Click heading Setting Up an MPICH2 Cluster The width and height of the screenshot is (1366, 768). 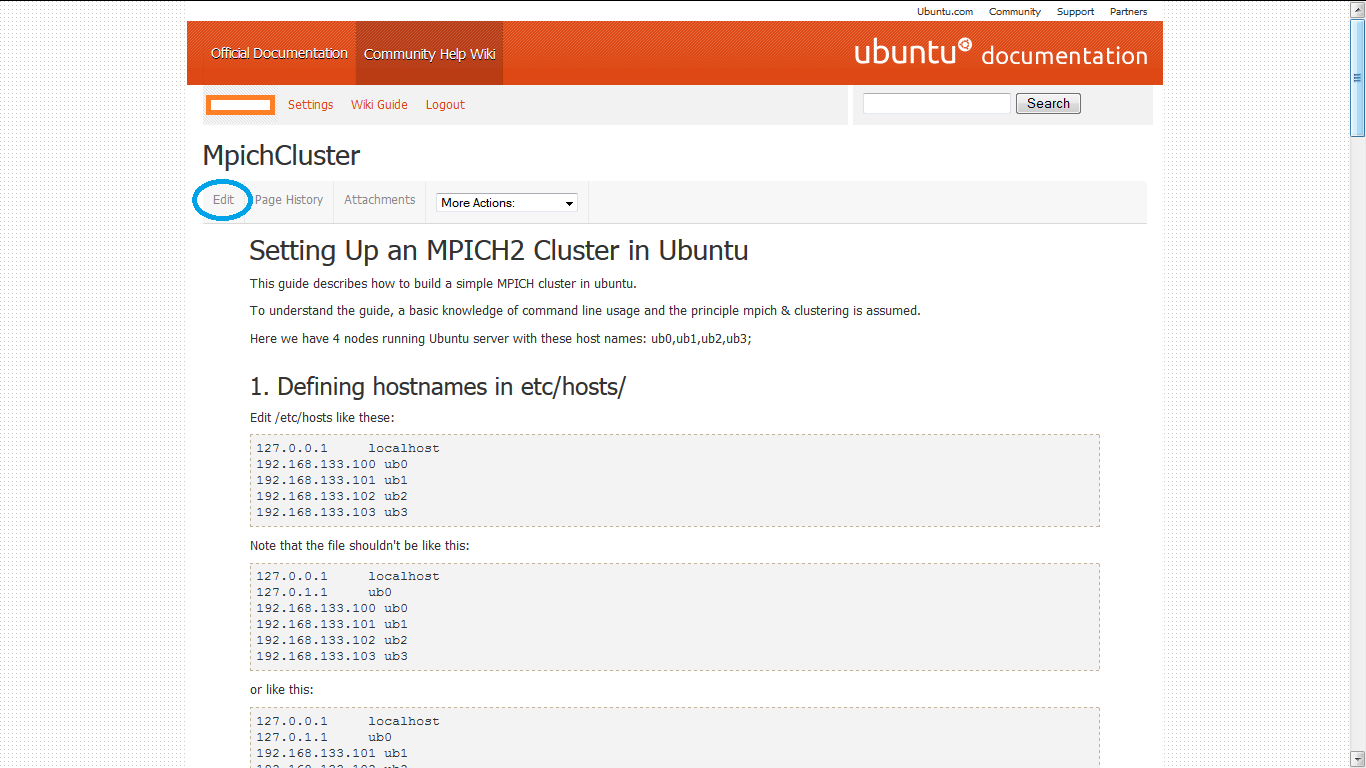coord(498,250)
